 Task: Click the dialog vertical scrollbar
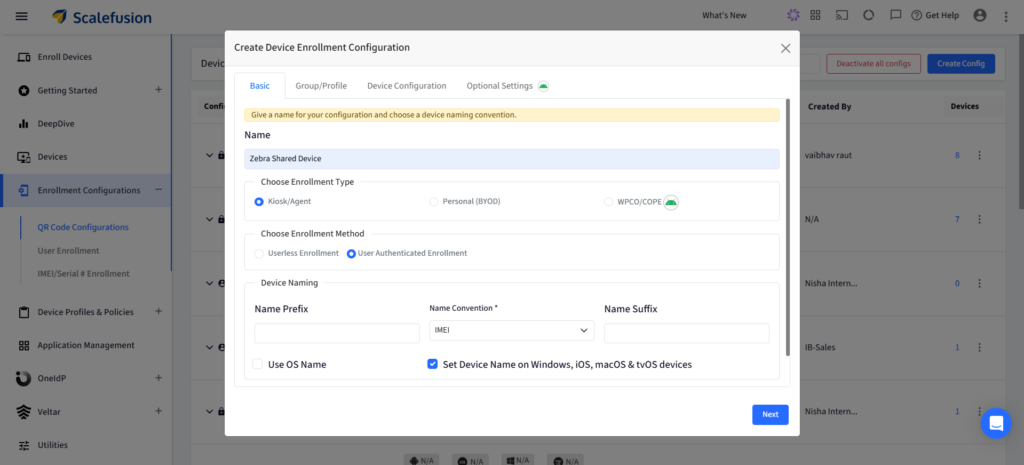click(788, 227)
